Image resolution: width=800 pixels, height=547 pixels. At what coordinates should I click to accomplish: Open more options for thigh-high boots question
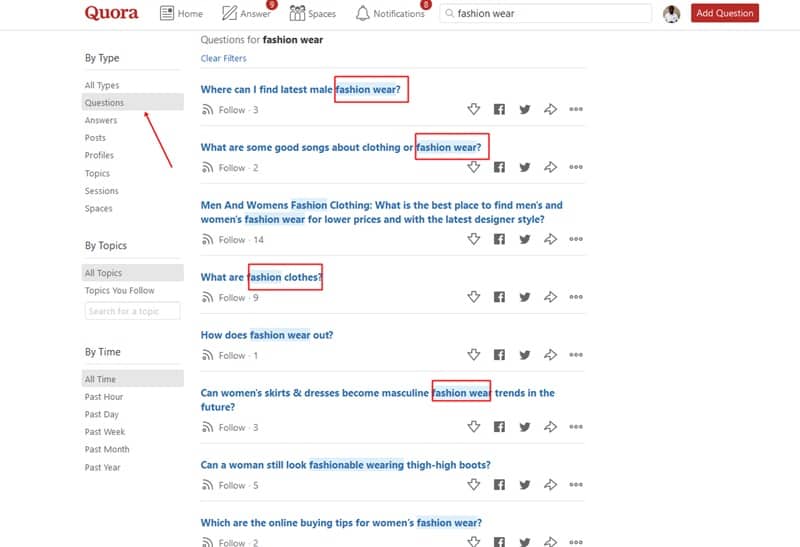[x=575, y=485]
